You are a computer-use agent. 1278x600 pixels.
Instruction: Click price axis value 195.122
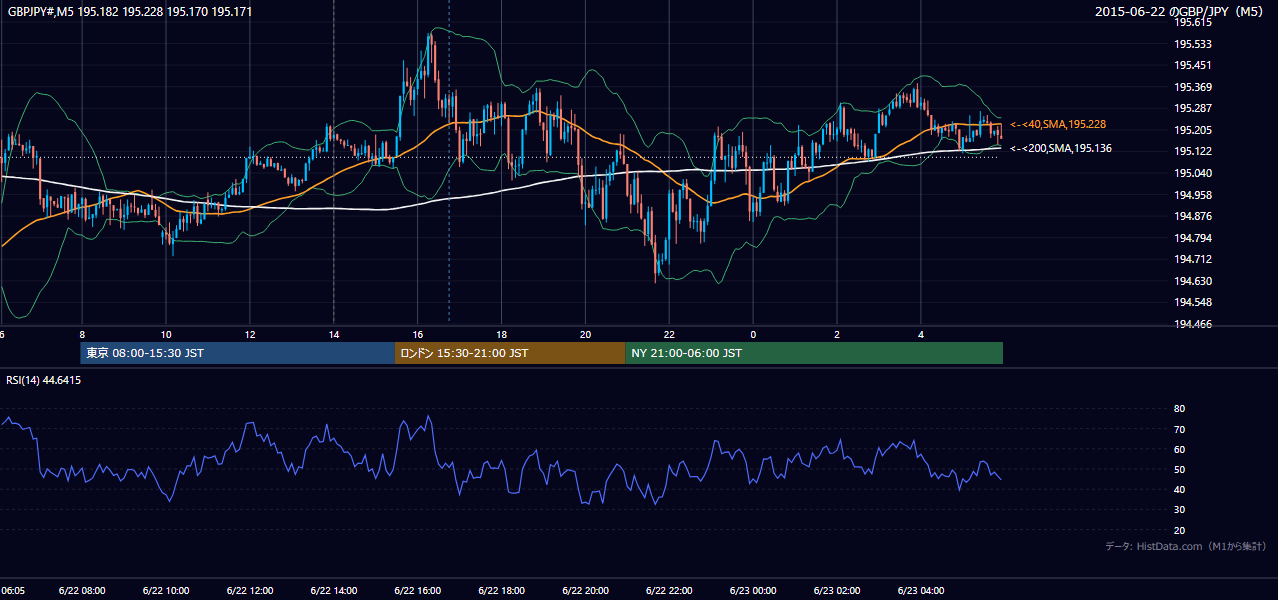pyautogui.click(x=1192, y=151)
